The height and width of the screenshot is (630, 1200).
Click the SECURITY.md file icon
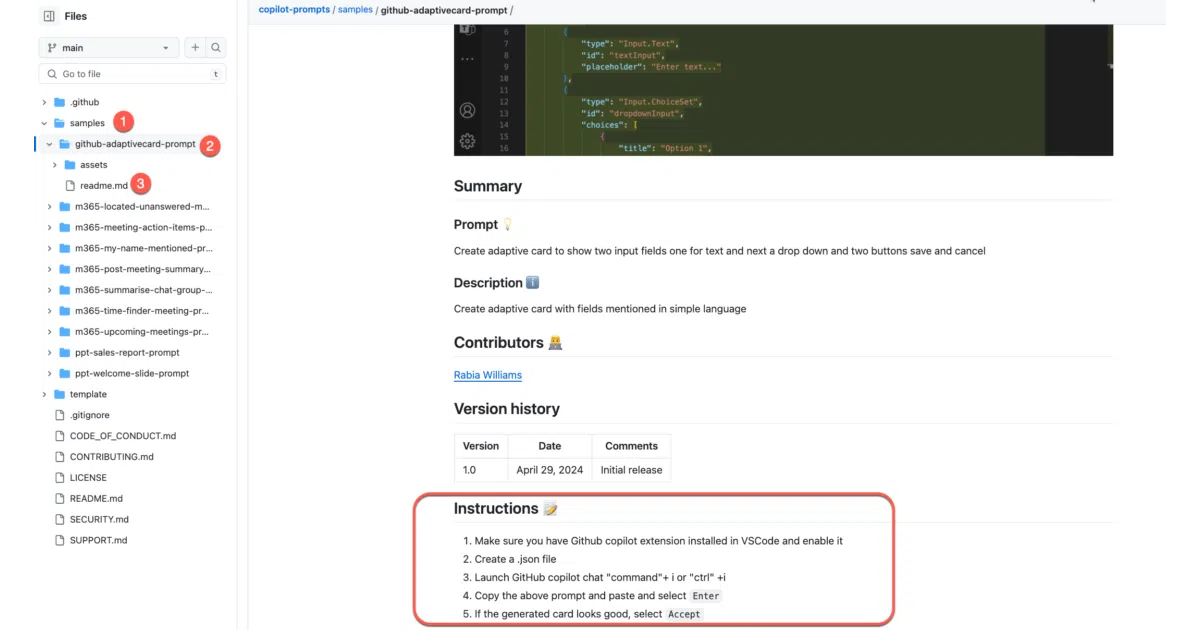point(60,519)
